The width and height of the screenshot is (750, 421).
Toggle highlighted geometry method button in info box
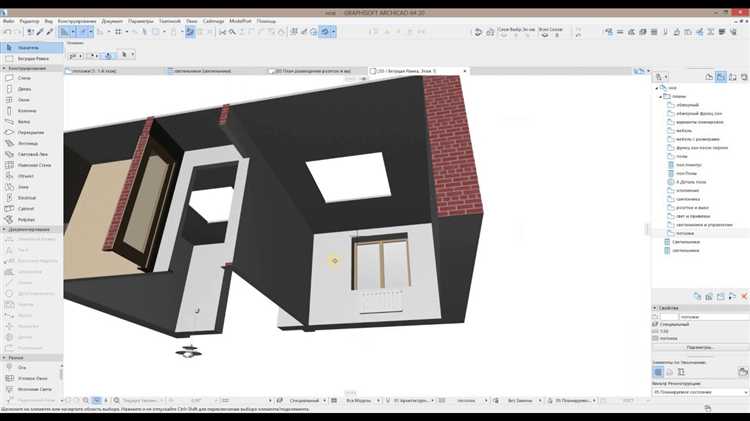tap(108, 55)
